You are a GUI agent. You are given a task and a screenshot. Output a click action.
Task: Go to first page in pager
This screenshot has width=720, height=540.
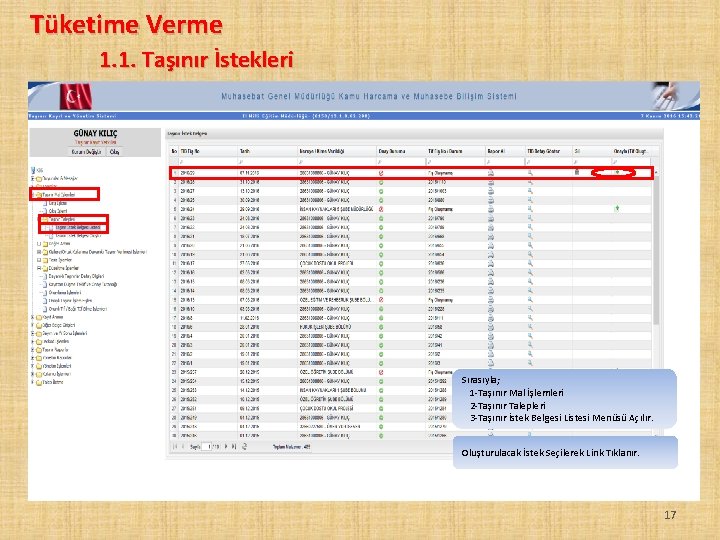click(x=175, y=446)
